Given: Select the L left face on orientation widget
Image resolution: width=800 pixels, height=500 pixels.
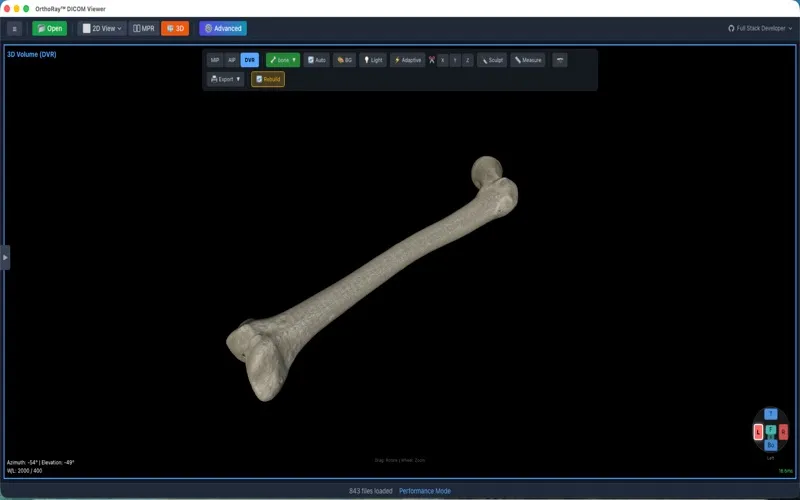Looking at the screenshot, I should click(758, 432).
